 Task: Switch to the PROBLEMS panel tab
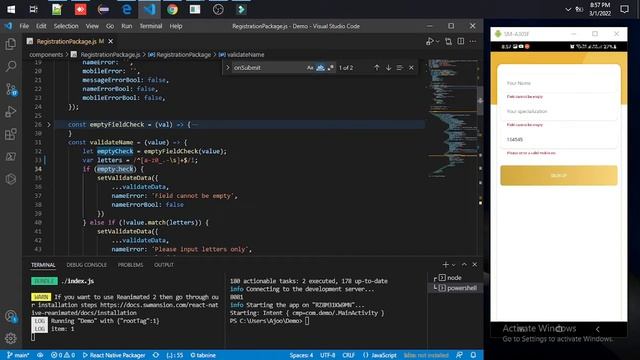130,265
